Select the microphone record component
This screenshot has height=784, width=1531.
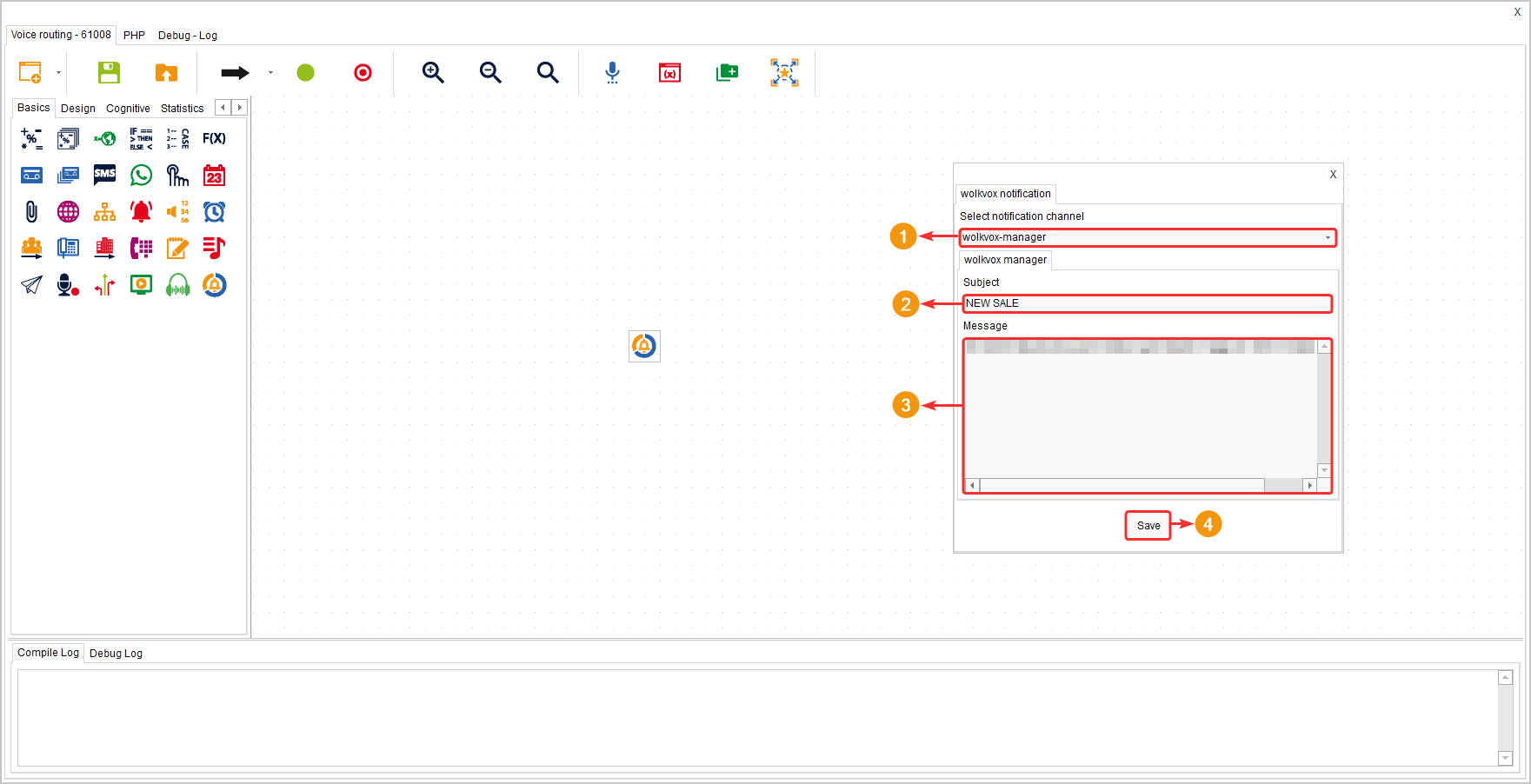tap(68, 284)
